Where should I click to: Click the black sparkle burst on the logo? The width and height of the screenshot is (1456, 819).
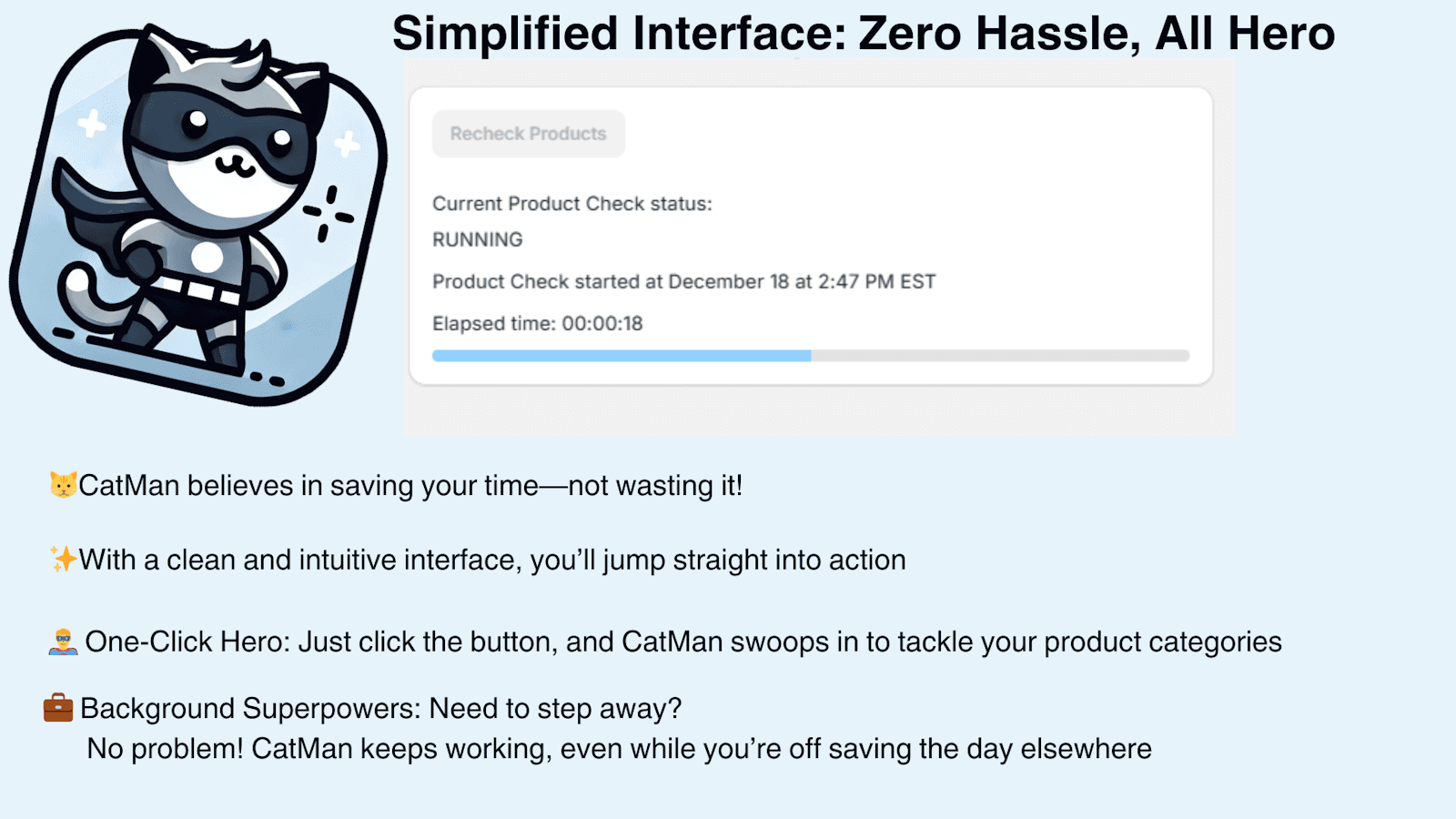click(329, 214)
